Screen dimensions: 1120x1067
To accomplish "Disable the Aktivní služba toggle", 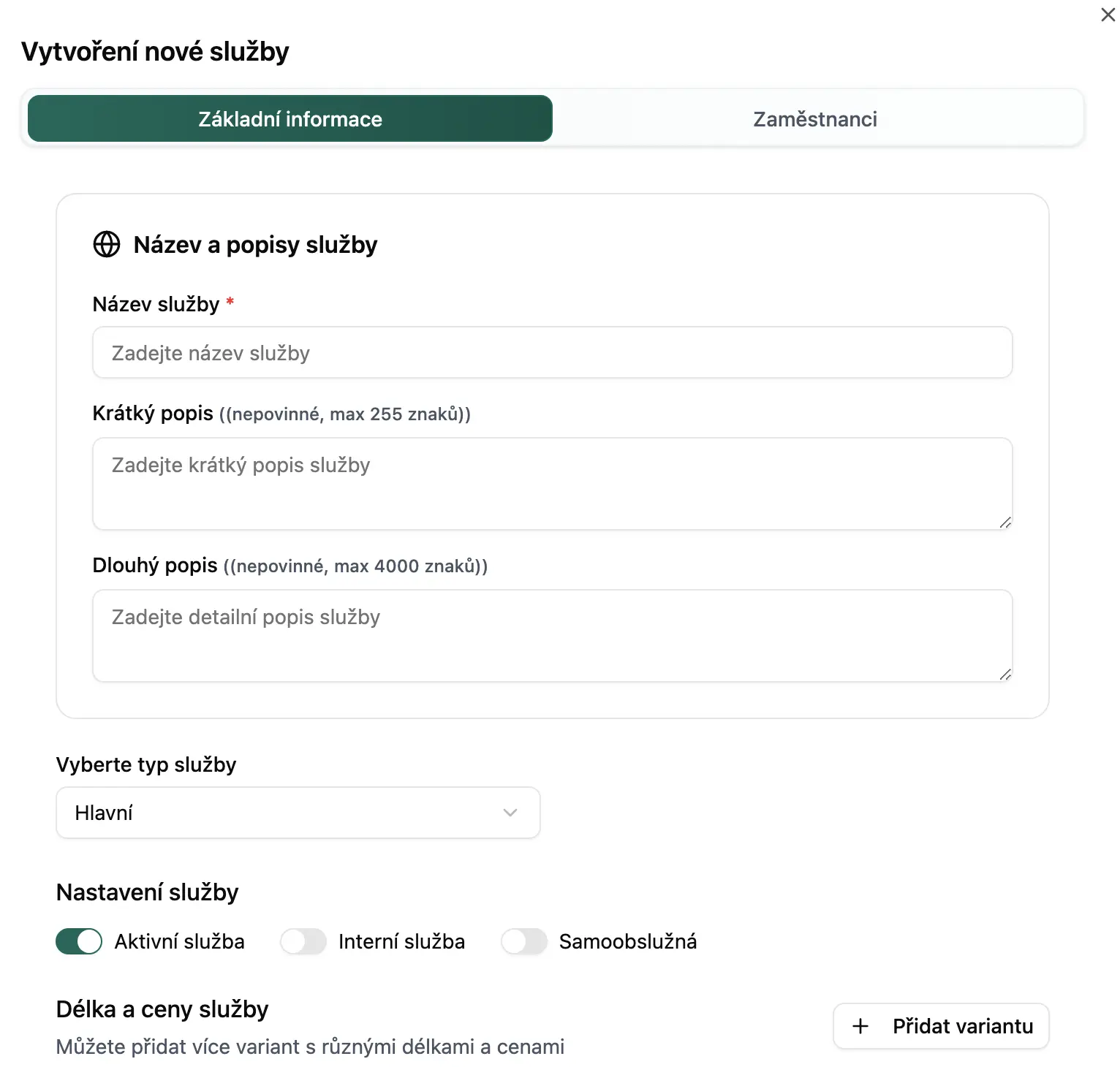I will click(x=79, y=941).
